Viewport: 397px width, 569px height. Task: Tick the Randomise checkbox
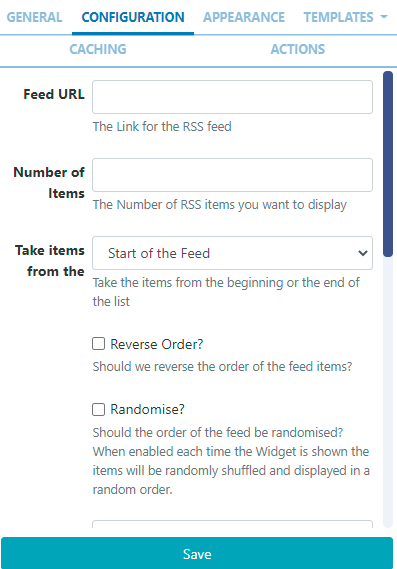click(98, 409)
